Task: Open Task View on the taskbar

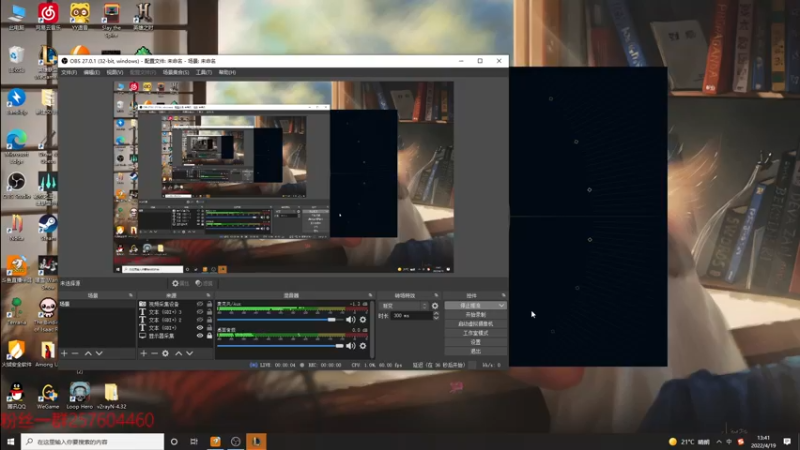Action: tap(194, 441)
